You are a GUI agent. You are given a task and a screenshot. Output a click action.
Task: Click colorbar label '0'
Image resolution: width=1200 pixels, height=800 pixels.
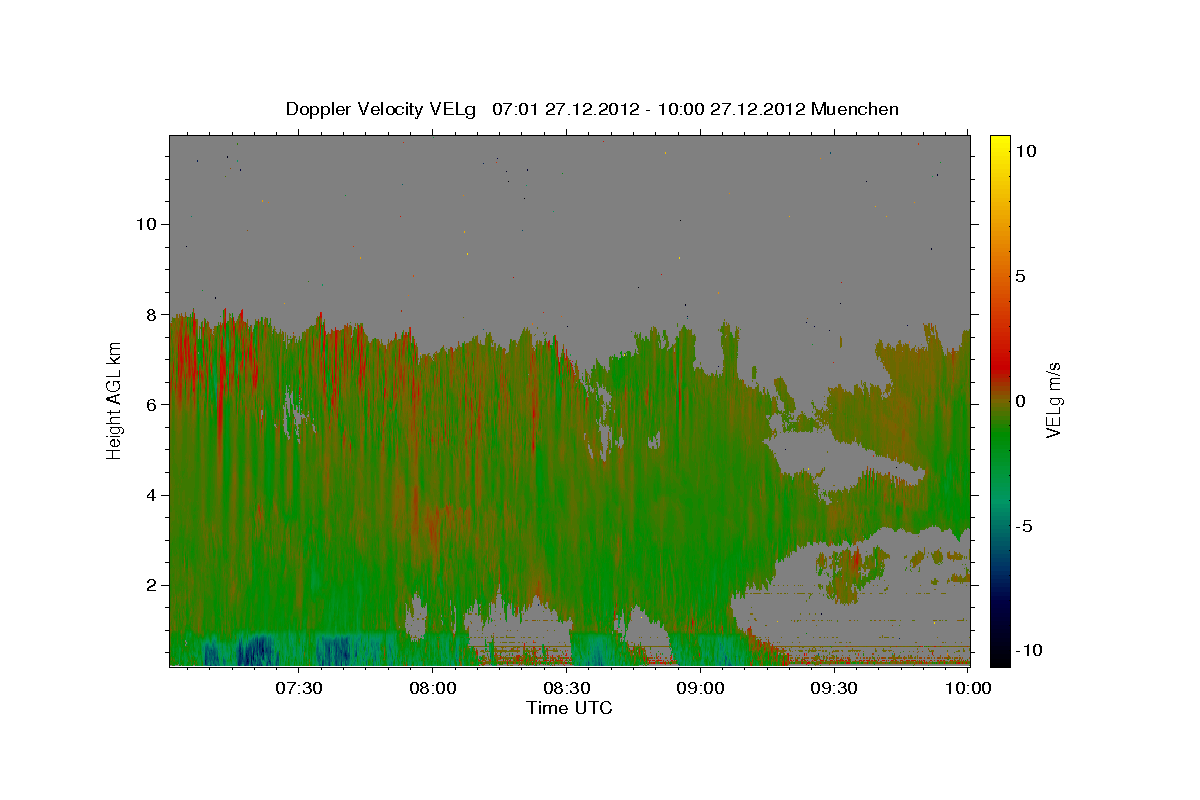click(1020, 401)
